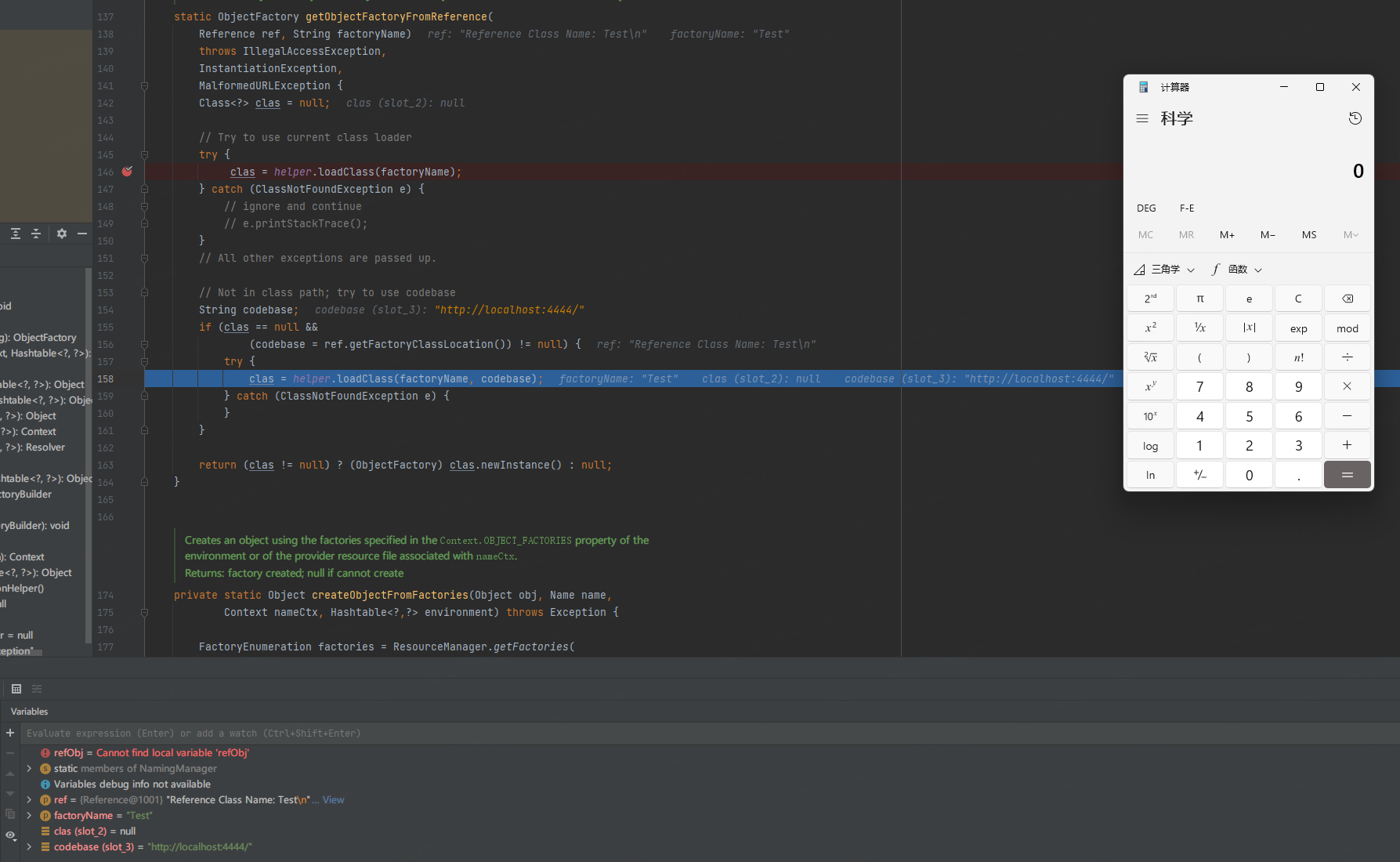This screenshot has width=1400, height=862.
Task: Click the plus operator key
Action: (1348, 445)
